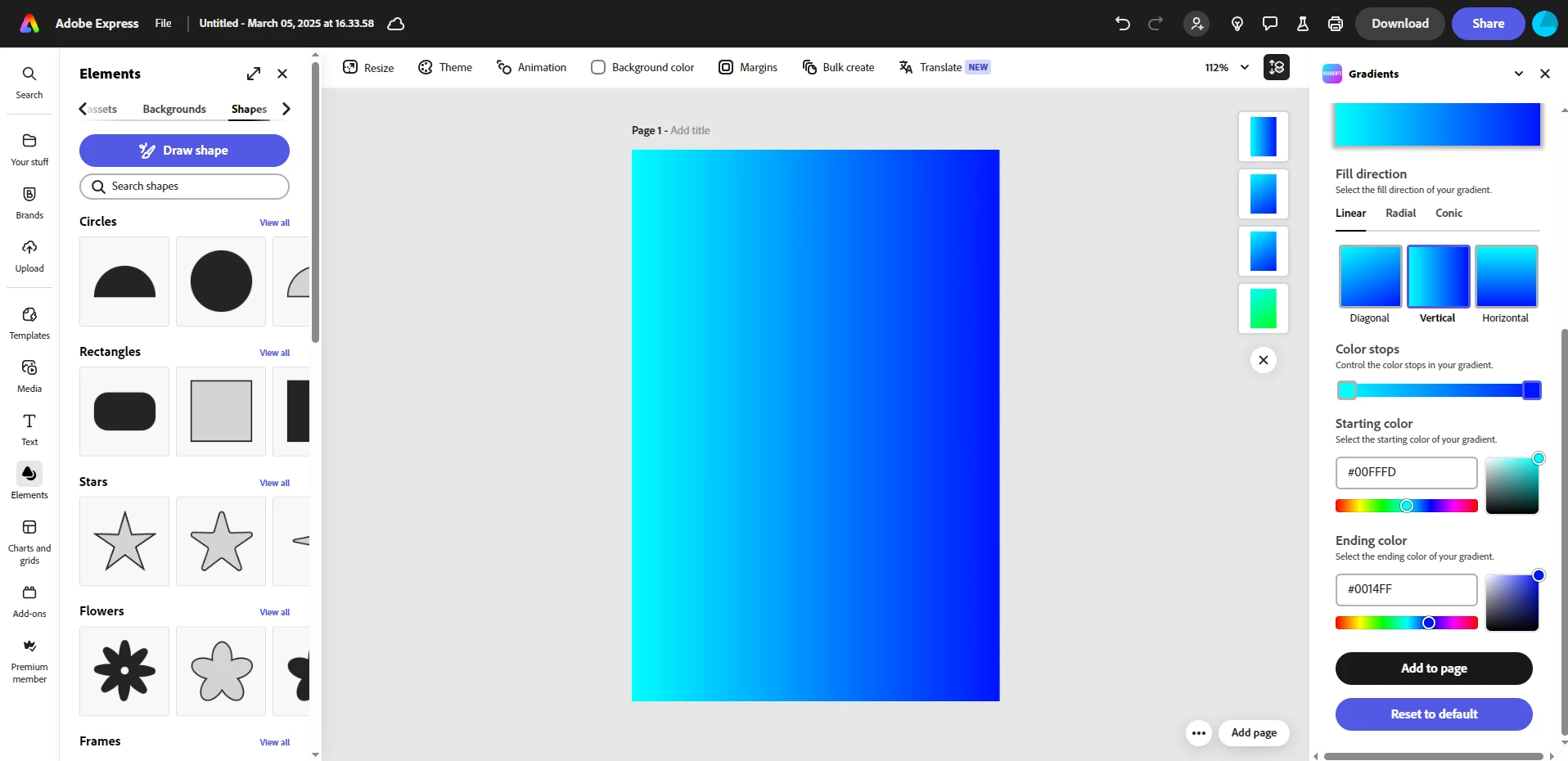
Task: View all Flowers shapes
Action: (x=275, y=612)
